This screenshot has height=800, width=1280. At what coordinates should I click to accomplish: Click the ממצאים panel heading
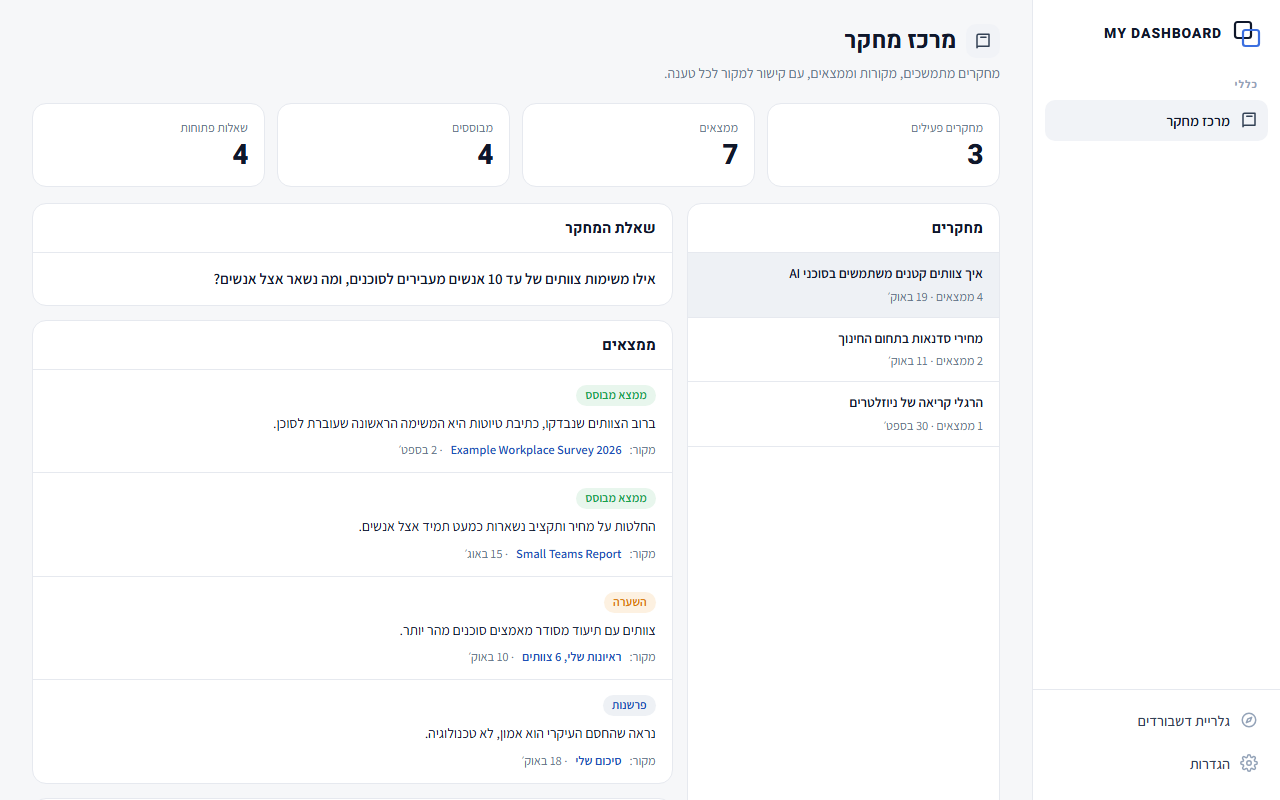tap(629, 345)
